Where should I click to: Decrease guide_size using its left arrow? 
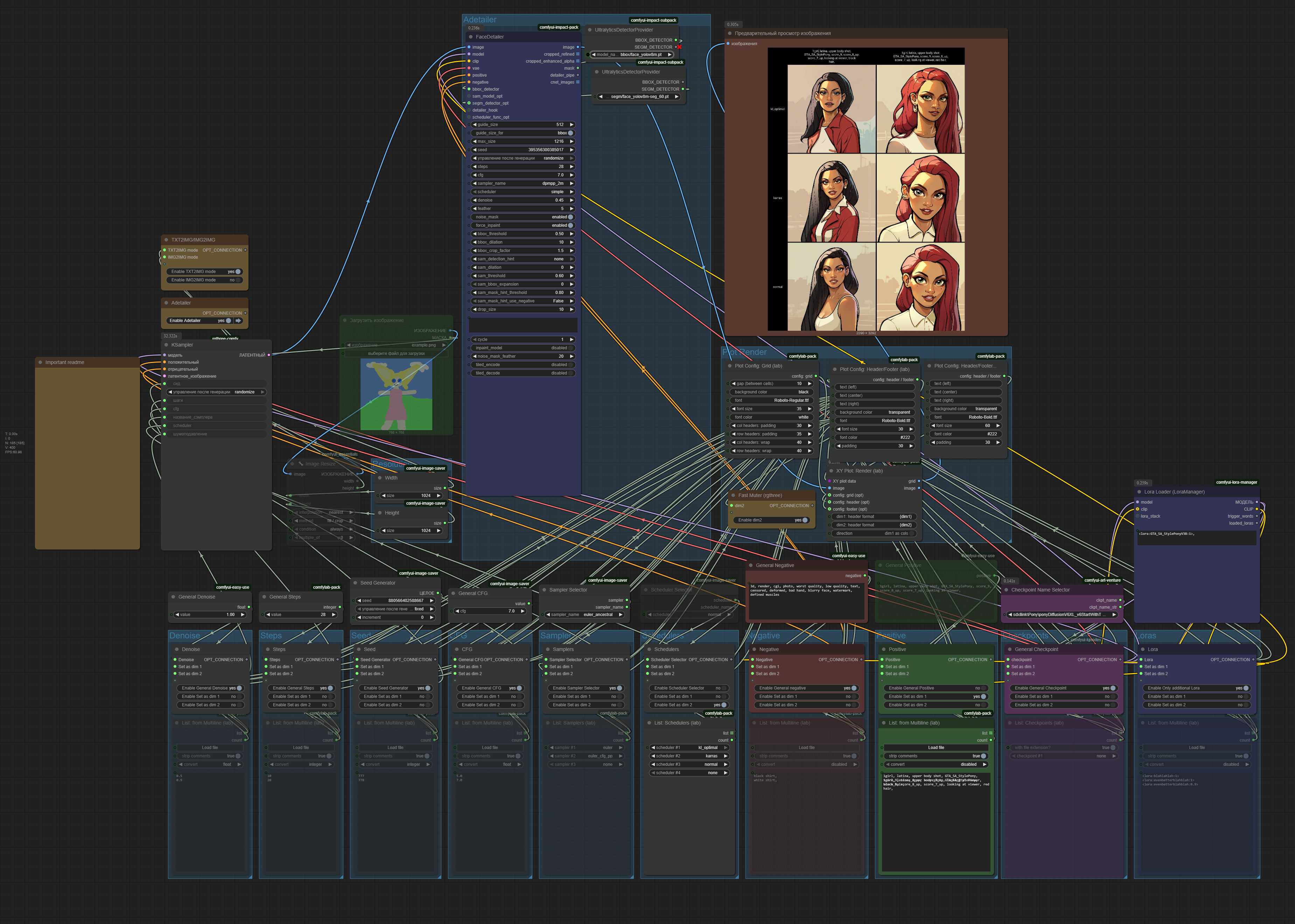click(x=475, y=125)
